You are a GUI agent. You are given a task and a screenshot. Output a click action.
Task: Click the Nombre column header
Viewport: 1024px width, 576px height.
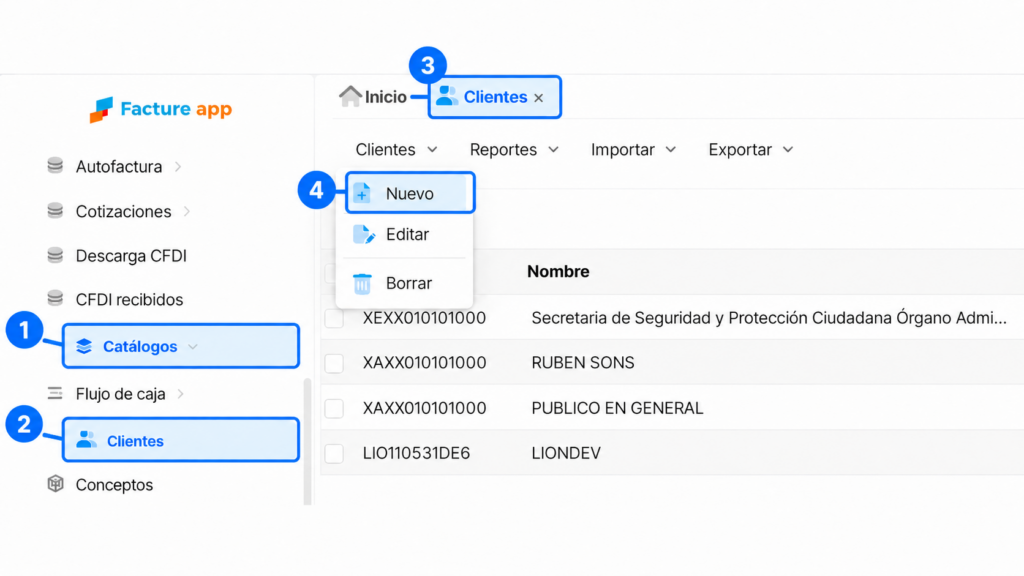tap(558, 272)
